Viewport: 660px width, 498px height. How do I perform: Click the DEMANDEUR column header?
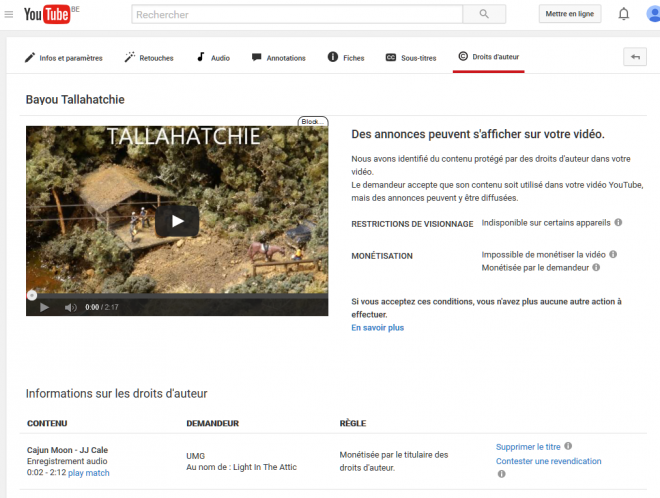pos(213,423)
